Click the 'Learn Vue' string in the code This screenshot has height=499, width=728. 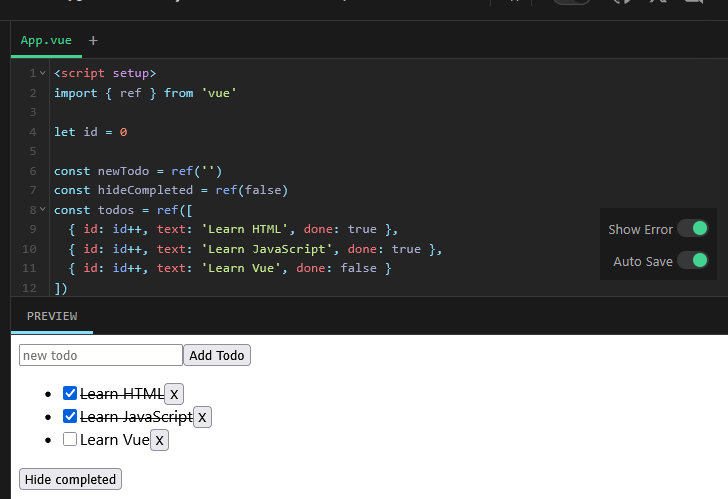tap(241, 268)
